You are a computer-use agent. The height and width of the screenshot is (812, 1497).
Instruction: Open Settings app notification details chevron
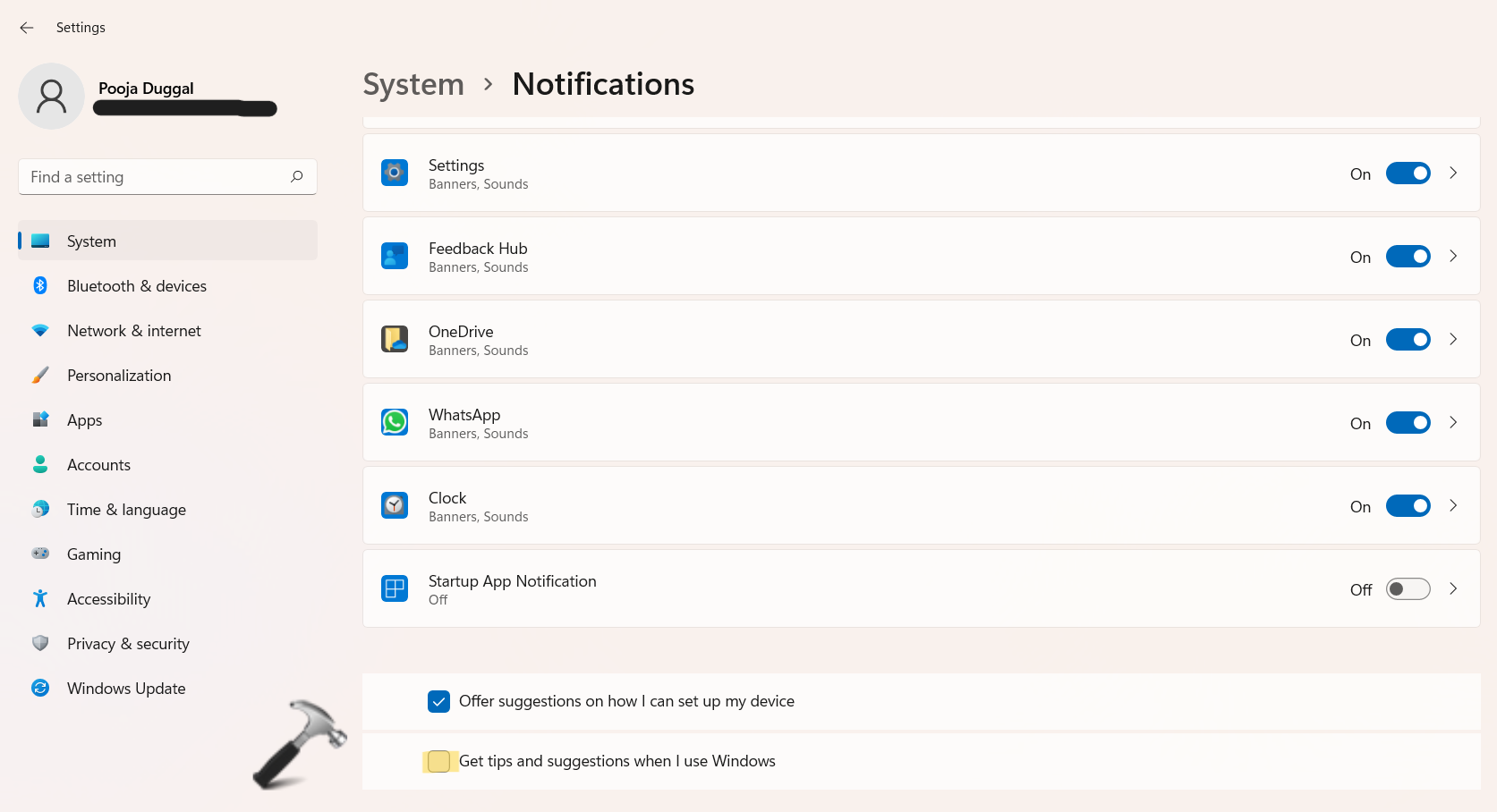(1453, 173)
